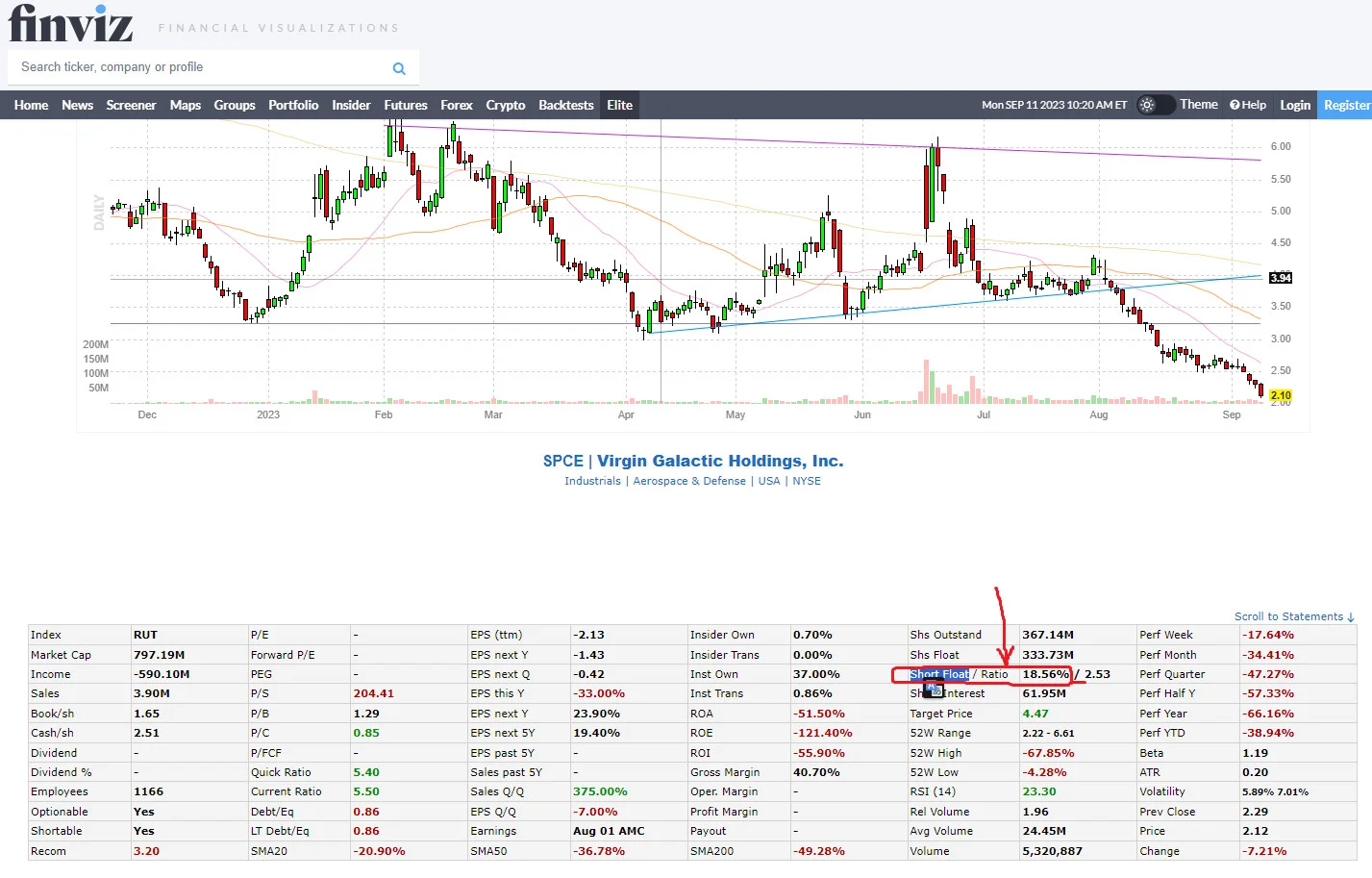Open the Industrials sector link

[x=592, y=481]
